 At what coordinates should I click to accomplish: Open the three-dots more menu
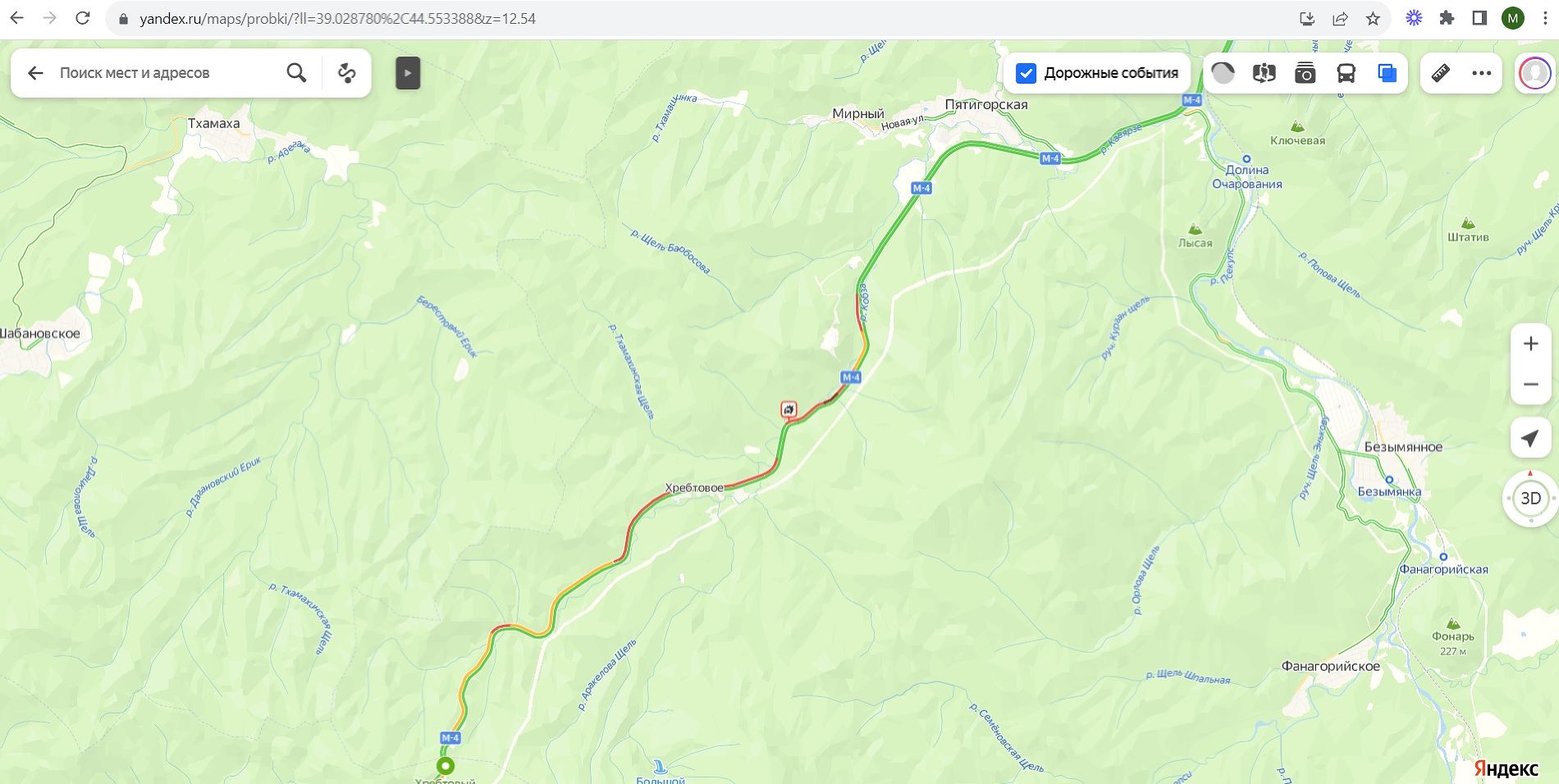point(1482,73)
